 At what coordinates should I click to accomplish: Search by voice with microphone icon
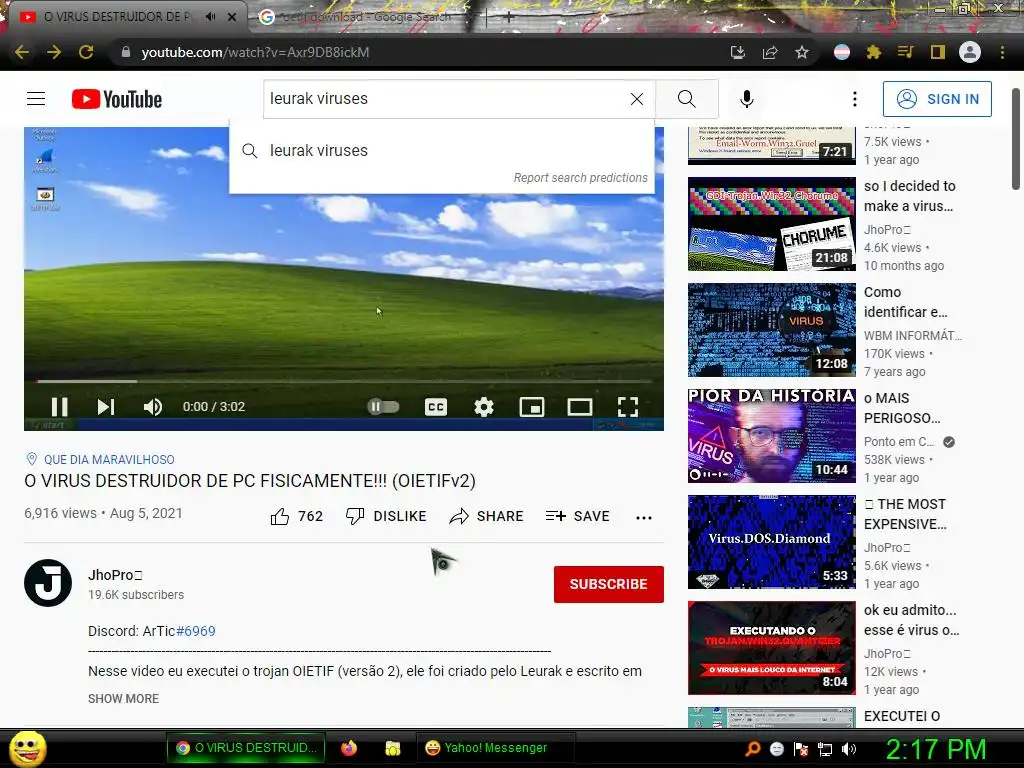[x=747, y=99]
